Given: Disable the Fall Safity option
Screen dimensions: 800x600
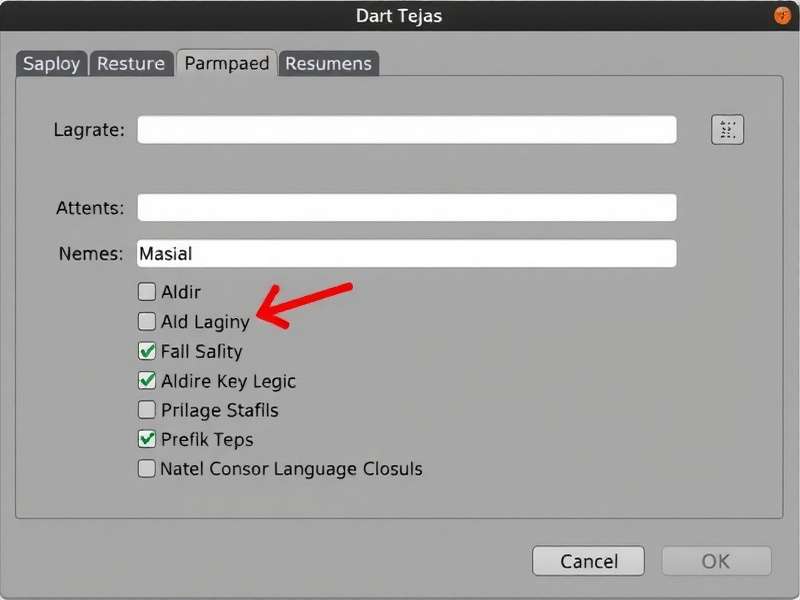Looking at the screenshot, I should point(146,351).
